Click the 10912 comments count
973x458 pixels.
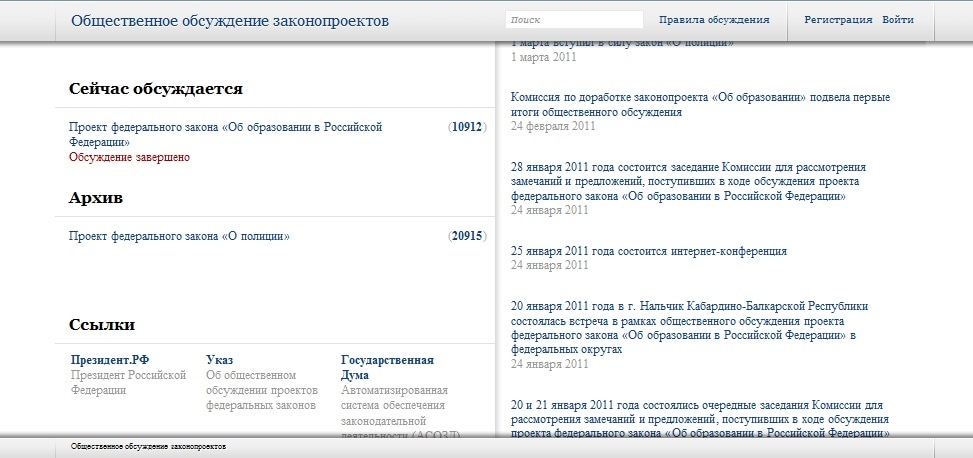[466, 127]
